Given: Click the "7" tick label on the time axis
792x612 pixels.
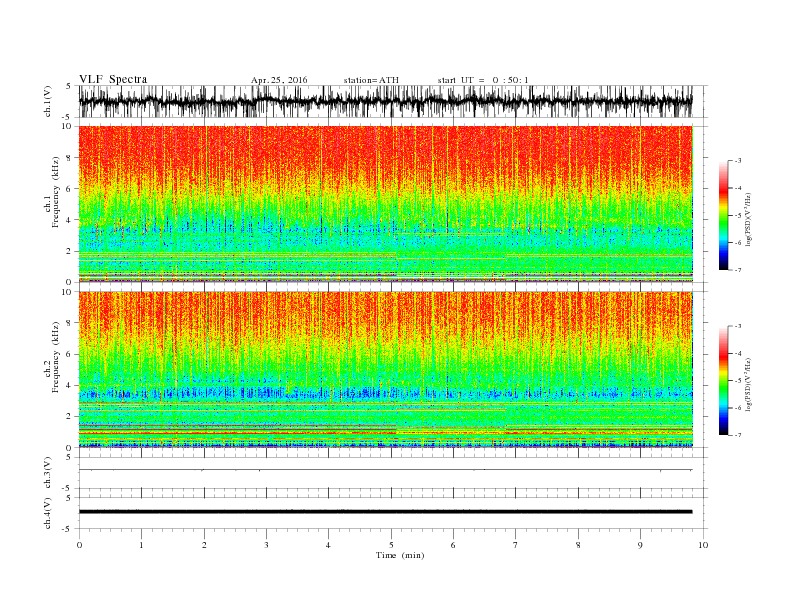Looking at the screenshot, I should 516,545.
